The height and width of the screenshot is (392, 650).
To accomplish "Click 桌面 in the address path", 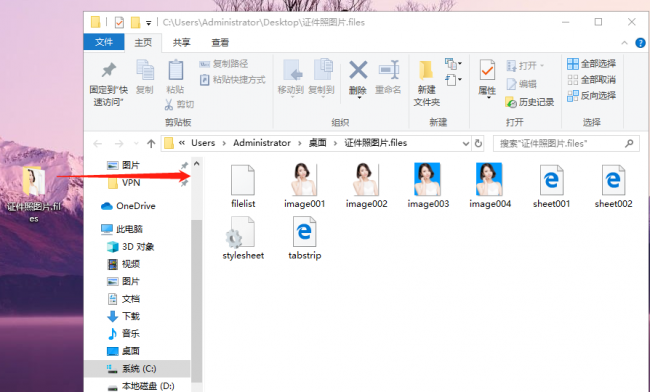I will click(x=318, y=143).
